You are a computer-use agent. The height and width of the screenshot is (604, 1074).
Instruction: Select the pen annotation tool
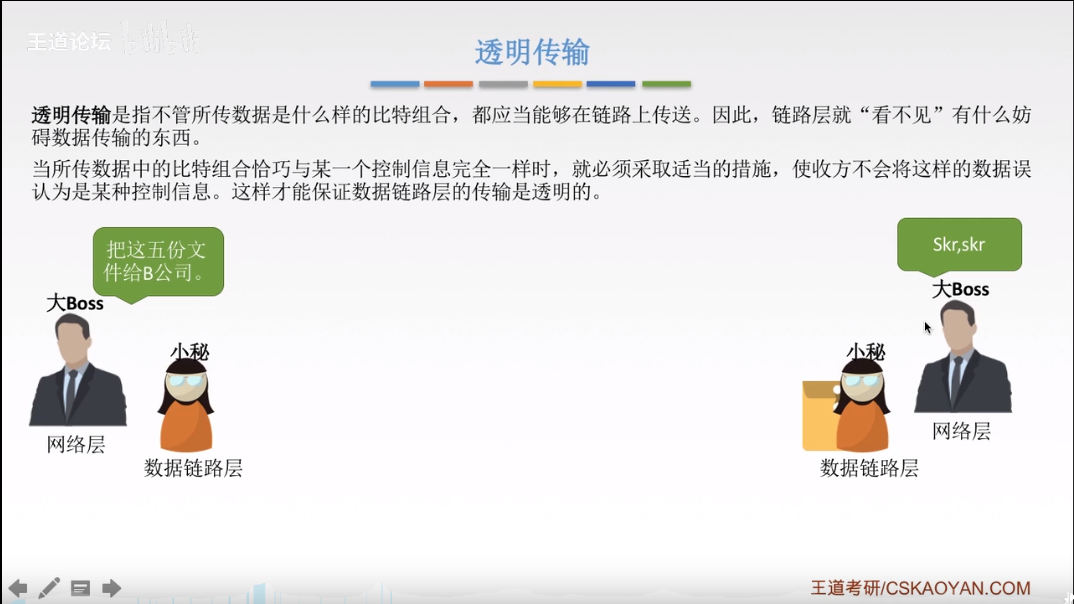[51, 588]
